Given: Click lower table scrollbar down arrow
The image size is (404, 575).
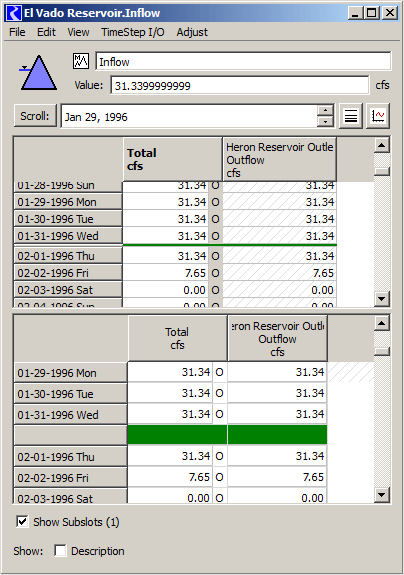Looking at the screenshot, I should (381, 495).
